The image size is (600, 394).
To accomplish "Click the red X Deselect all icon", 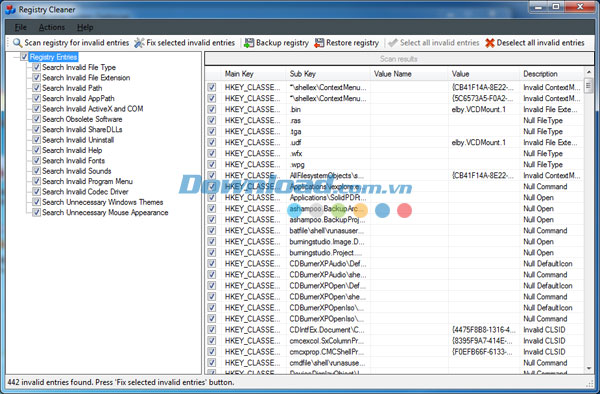I will click(x=490, y=43).
